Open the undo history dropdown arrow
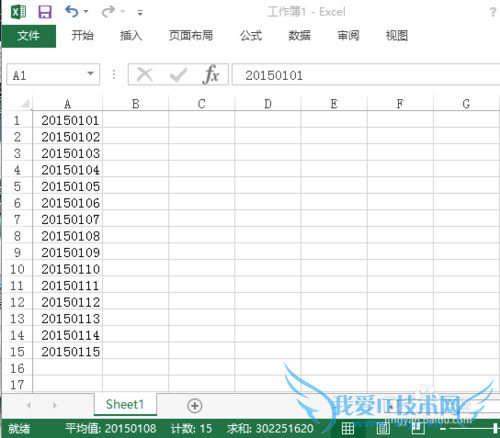This screenshot has height=438, width=500. [86, 12]
